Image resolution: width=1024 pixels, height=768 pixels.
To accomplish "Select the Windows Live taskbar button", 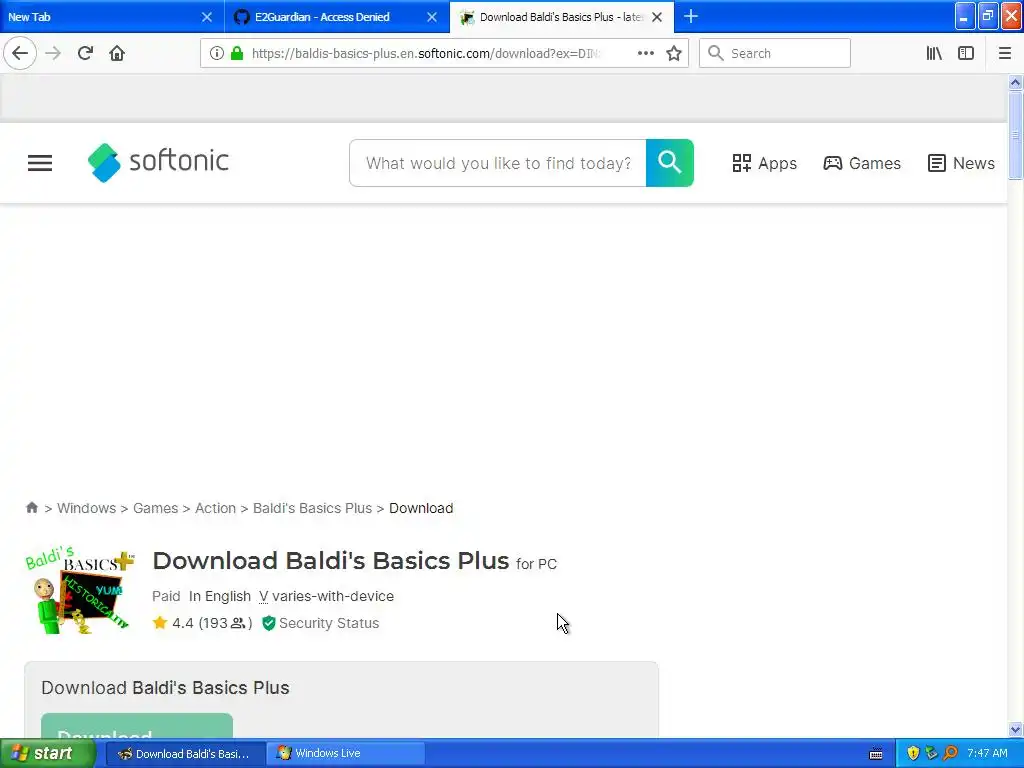I will (346, 754).
